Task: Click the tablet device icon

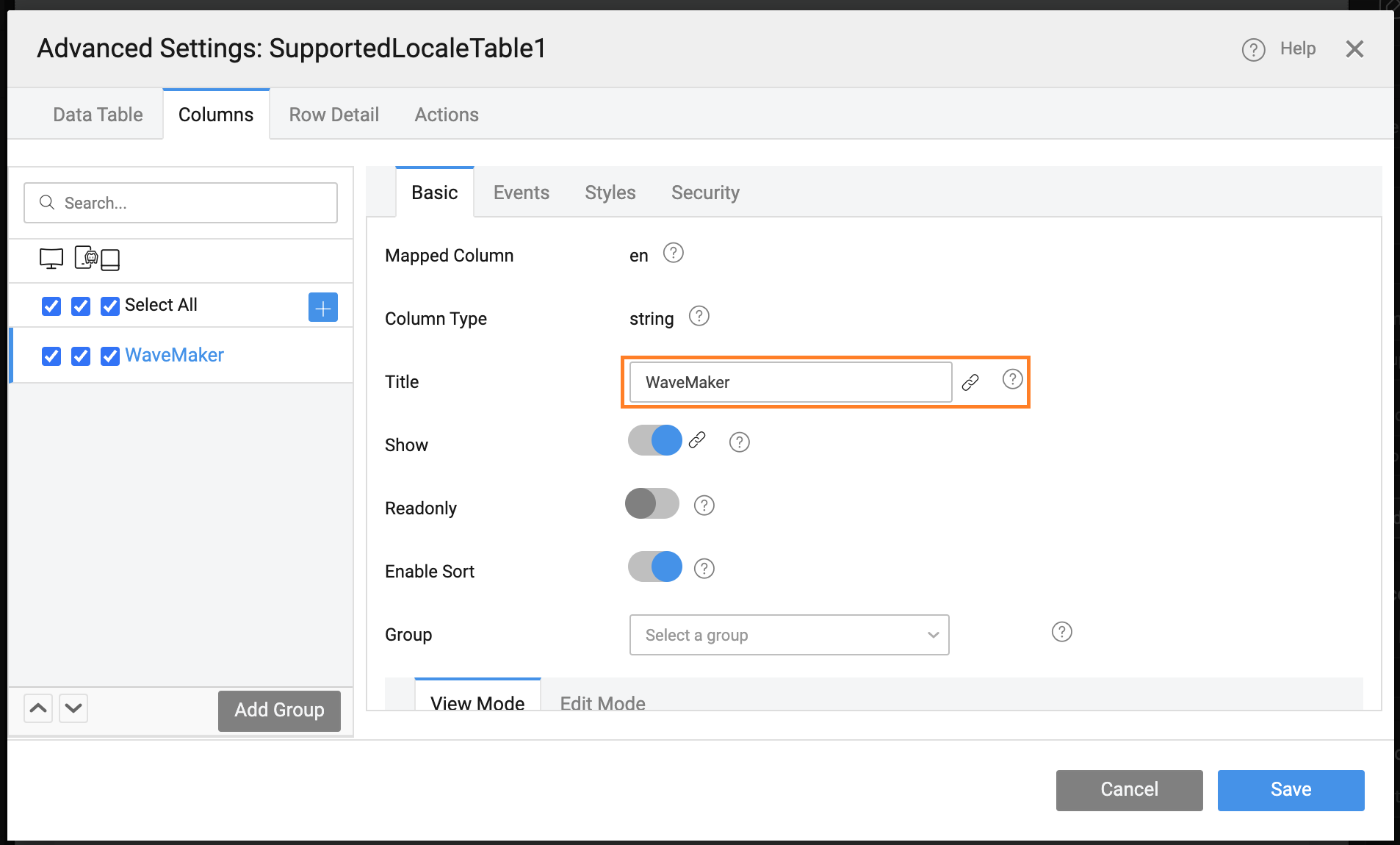Action: [110, 259]
